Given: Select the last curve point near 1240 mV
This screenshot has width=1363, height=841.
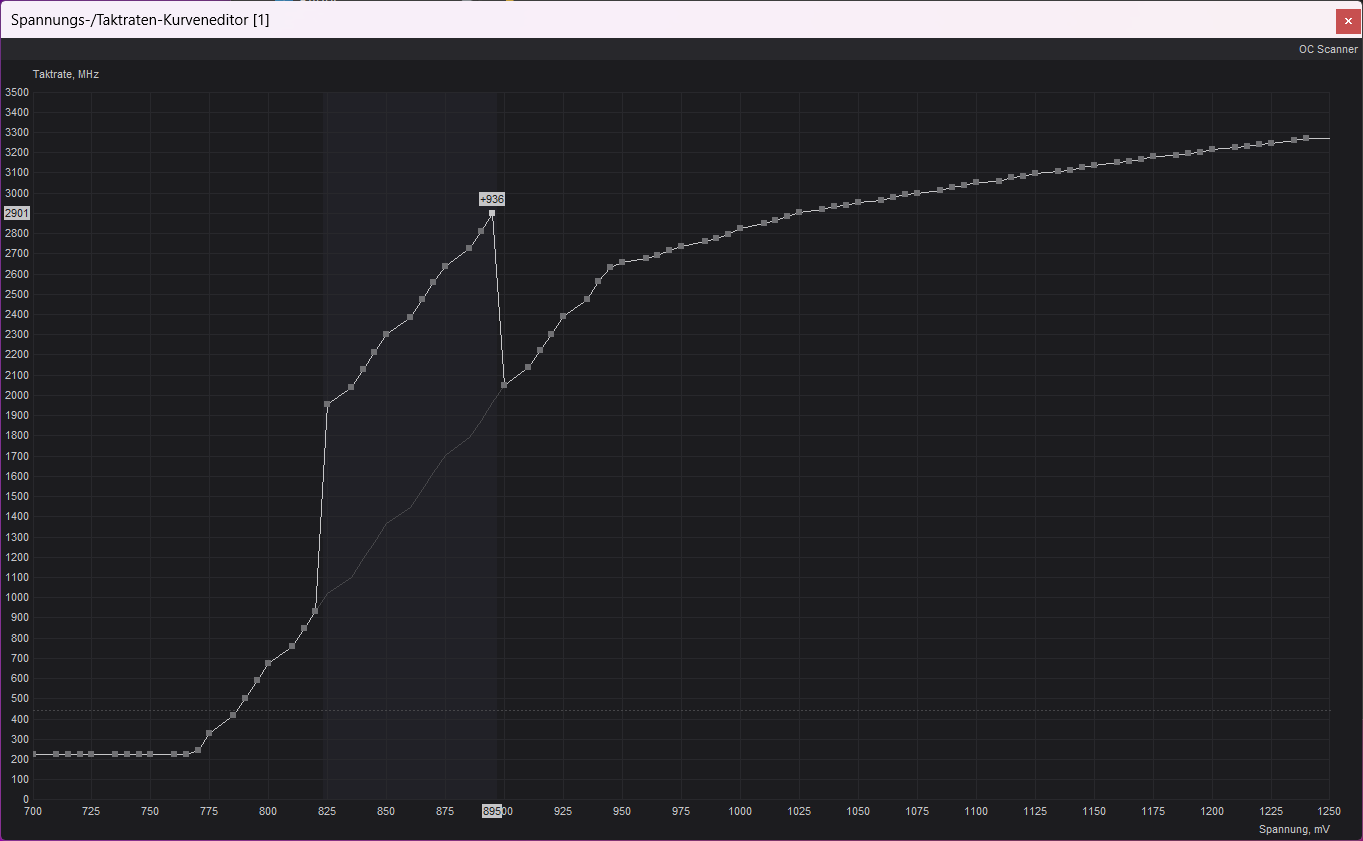Looking at the screenshot, I should [1306, 138].
